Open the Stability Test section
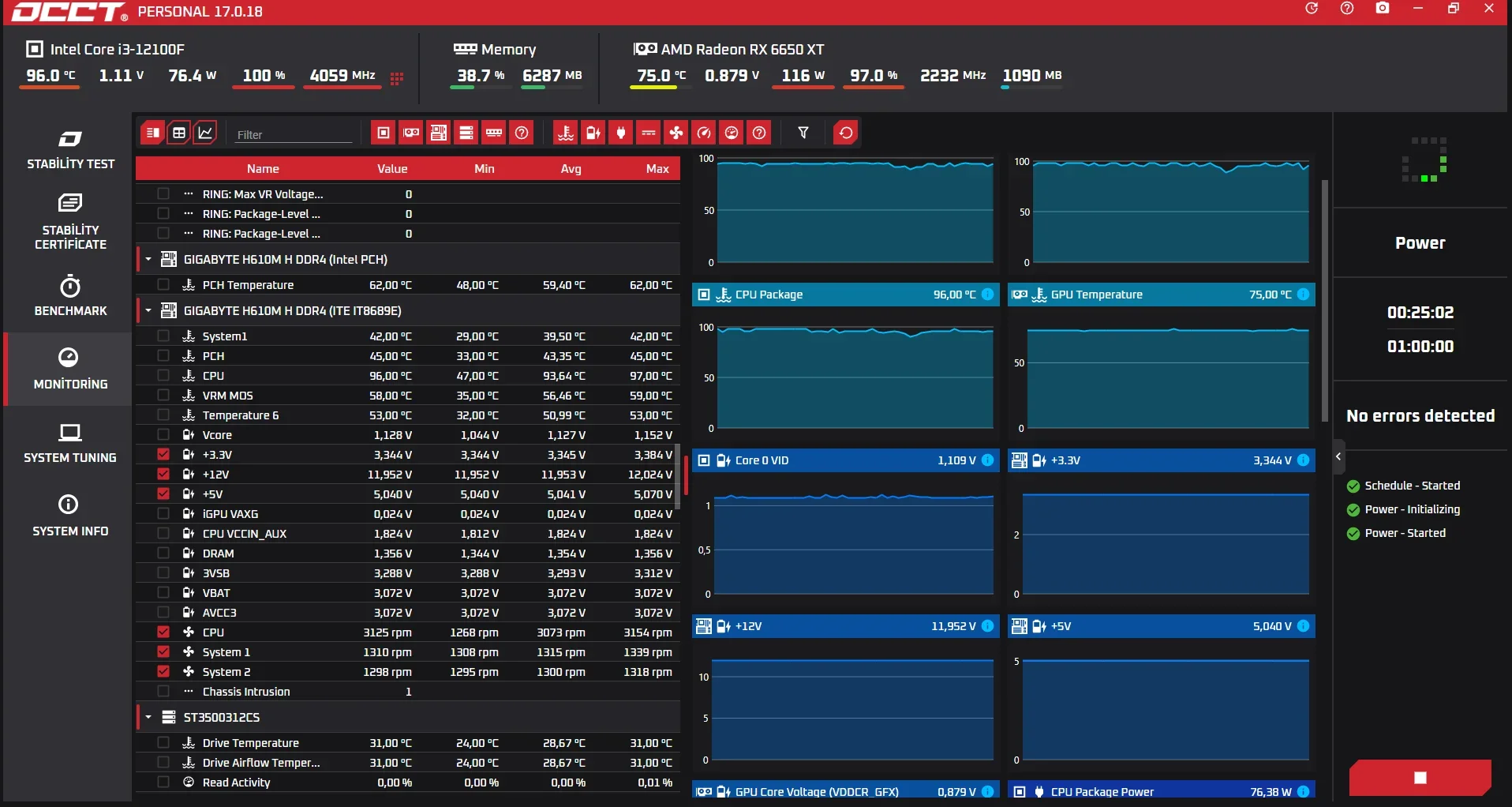This screenshot has height=807, width=1512. tap(70, 149)
